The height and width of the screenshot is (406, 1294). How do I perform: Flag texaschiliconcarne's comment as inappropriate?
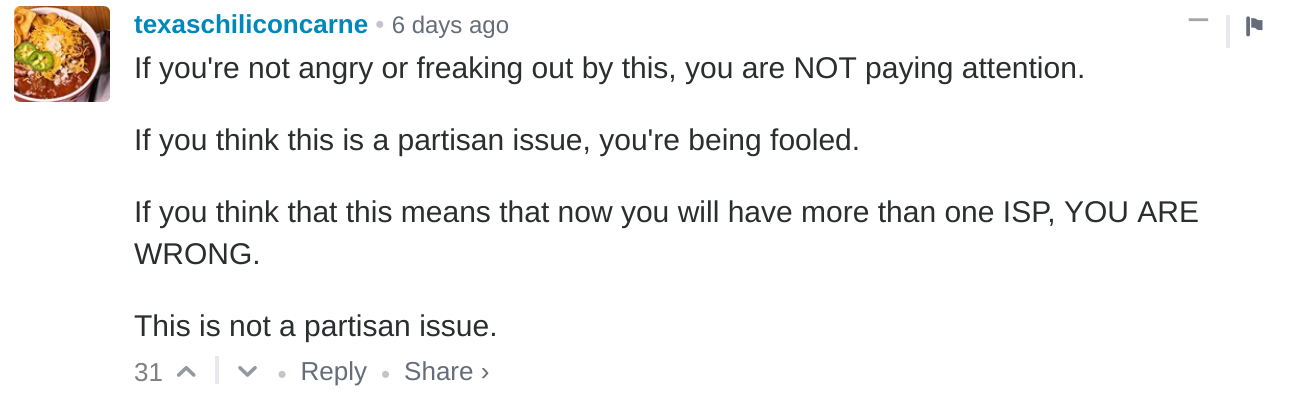pos(1254,27)
